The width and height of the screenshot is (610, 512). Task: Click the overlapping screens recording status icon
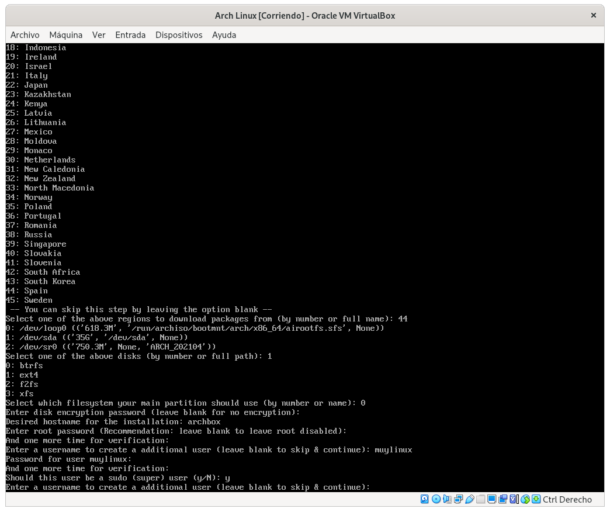503,499
